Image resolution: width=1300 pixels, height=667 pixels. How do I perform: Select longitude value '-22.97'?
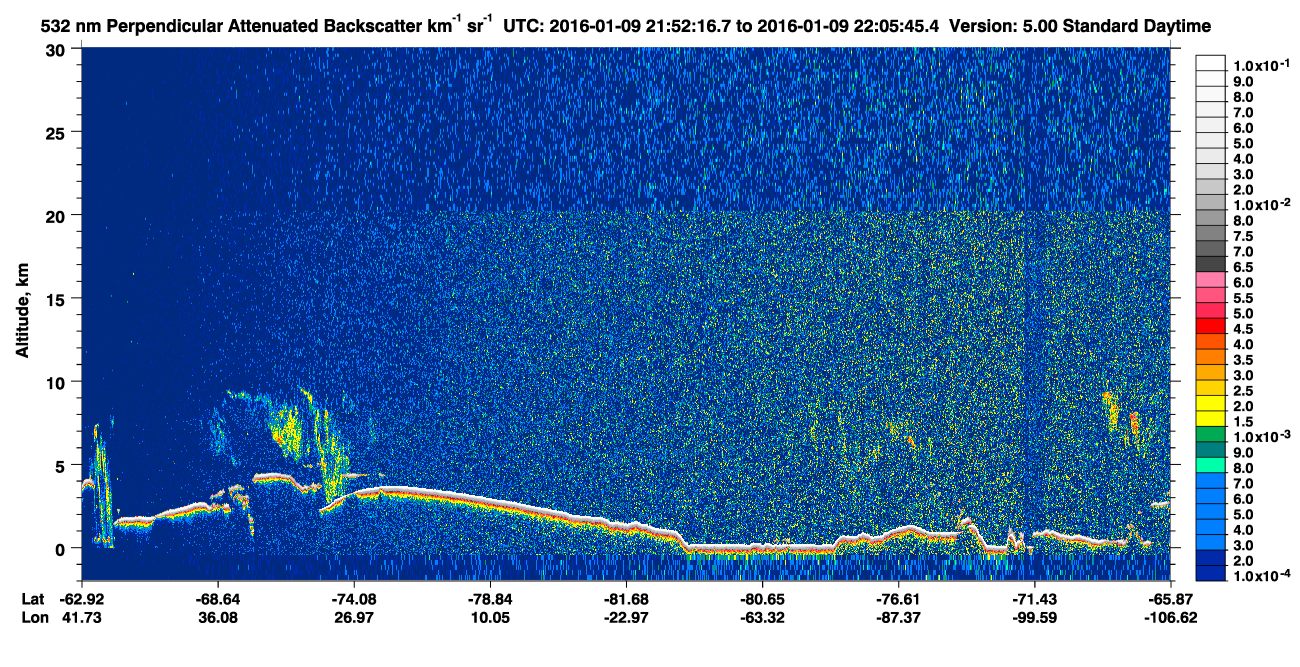626,617
